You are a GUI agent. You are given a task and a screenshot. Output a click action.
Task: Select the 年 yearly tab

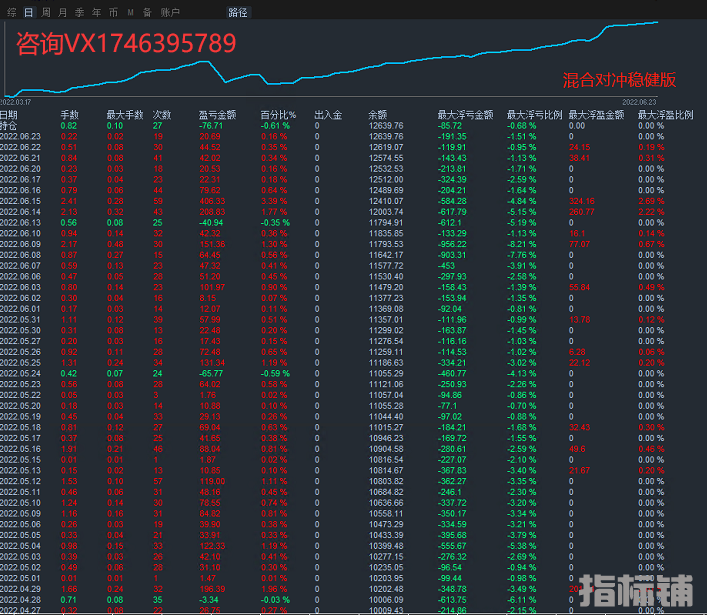[96, 12]
